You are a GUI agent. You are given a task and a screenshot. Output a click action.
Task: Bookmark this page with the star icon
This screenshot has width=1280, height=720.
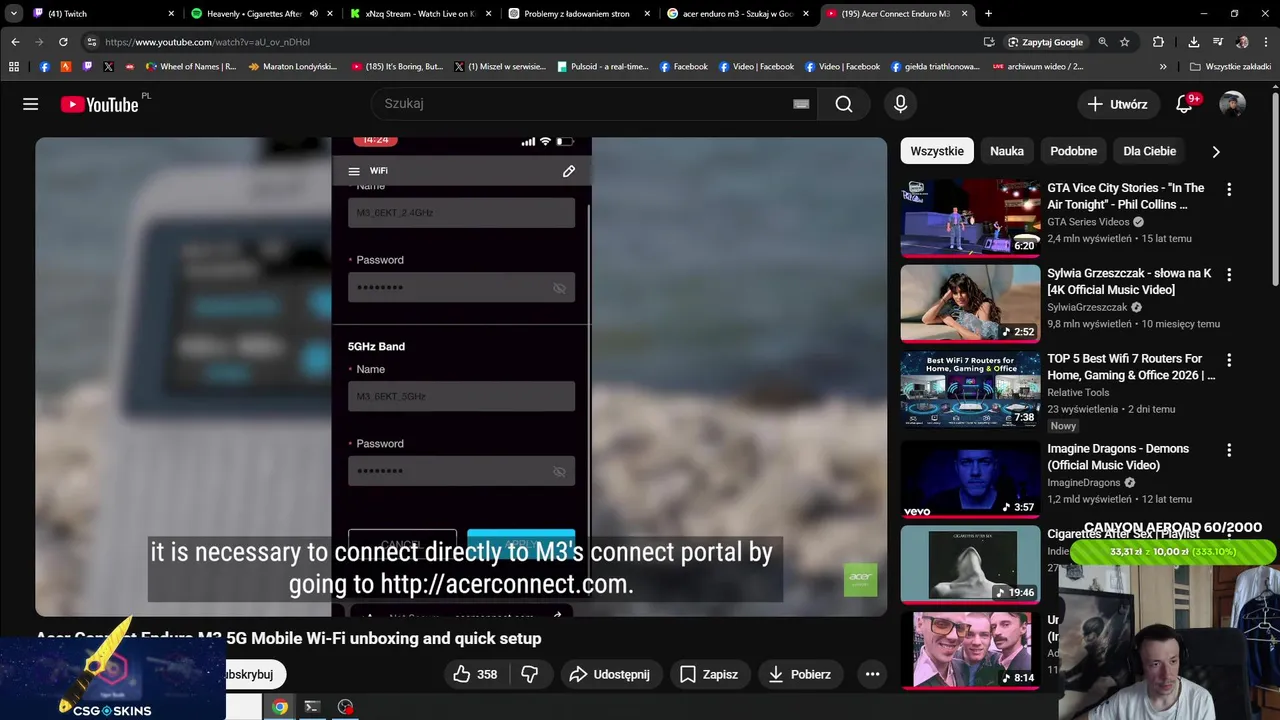[1125, 42]
